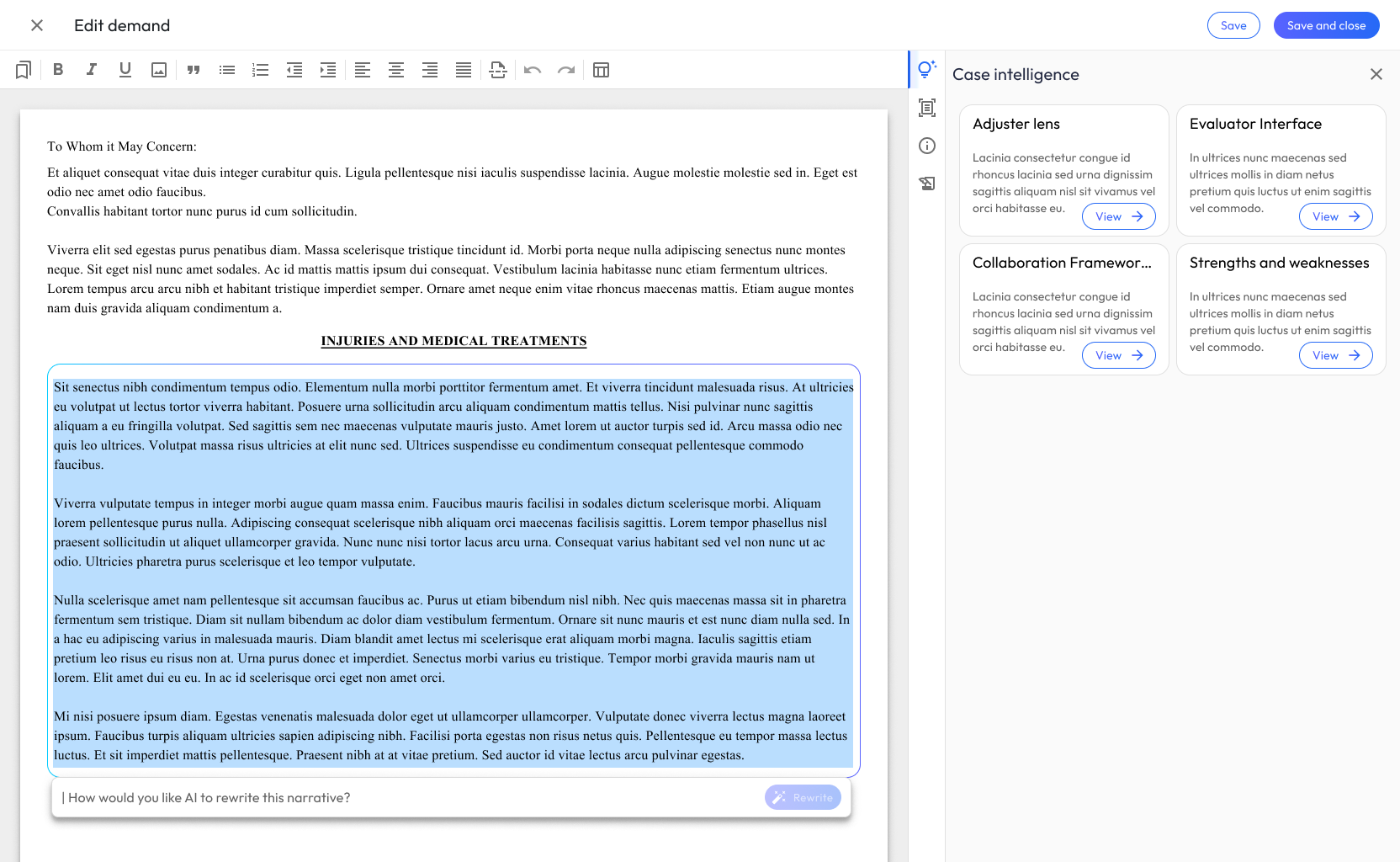1400x862 pixels.
Task: Toggle underline formatting
Action: click(x=125, y=70)
